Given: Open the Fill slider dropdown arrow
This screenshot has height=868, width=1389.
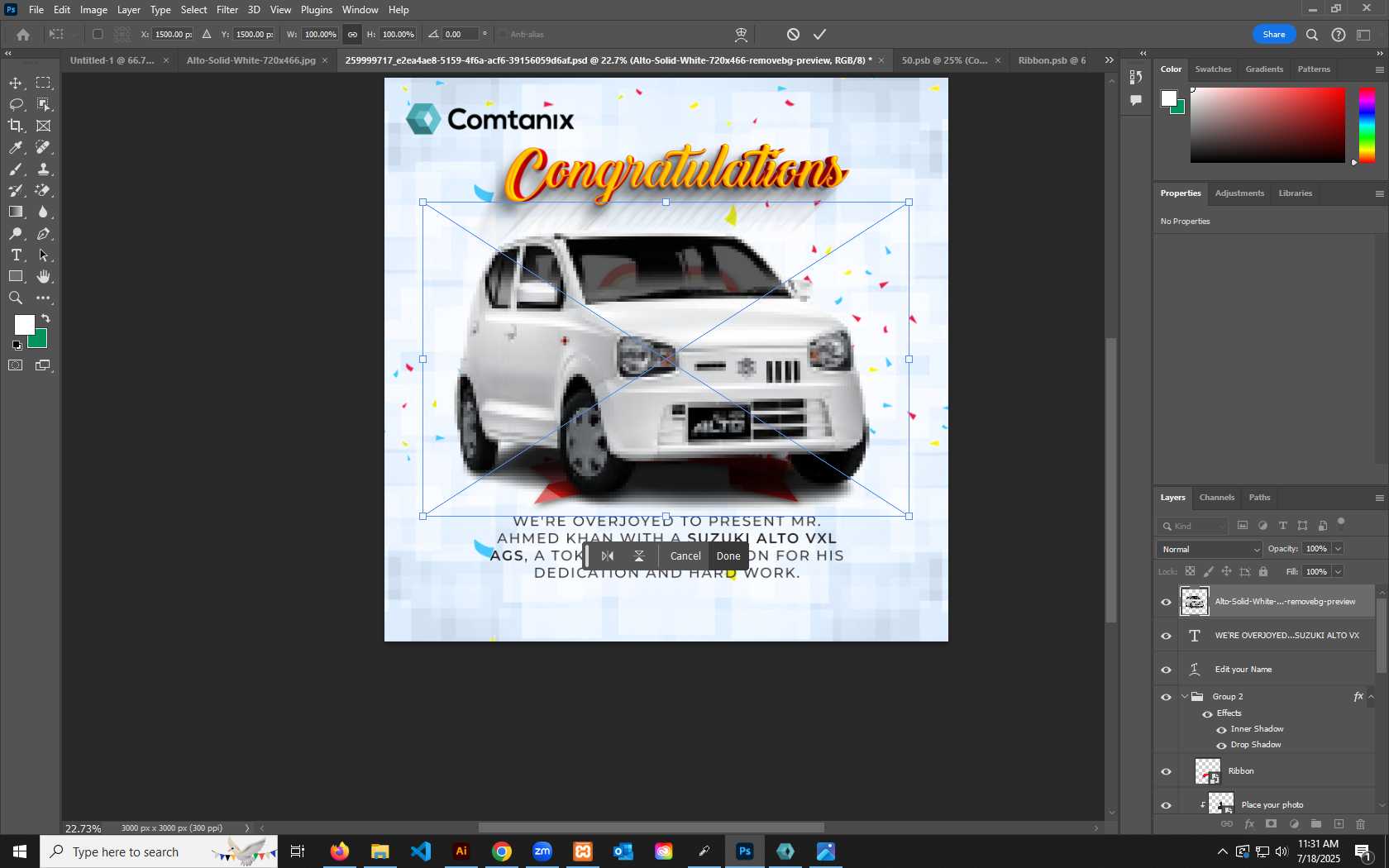Looking at the screenshot, I should (x=1338, y=572).
